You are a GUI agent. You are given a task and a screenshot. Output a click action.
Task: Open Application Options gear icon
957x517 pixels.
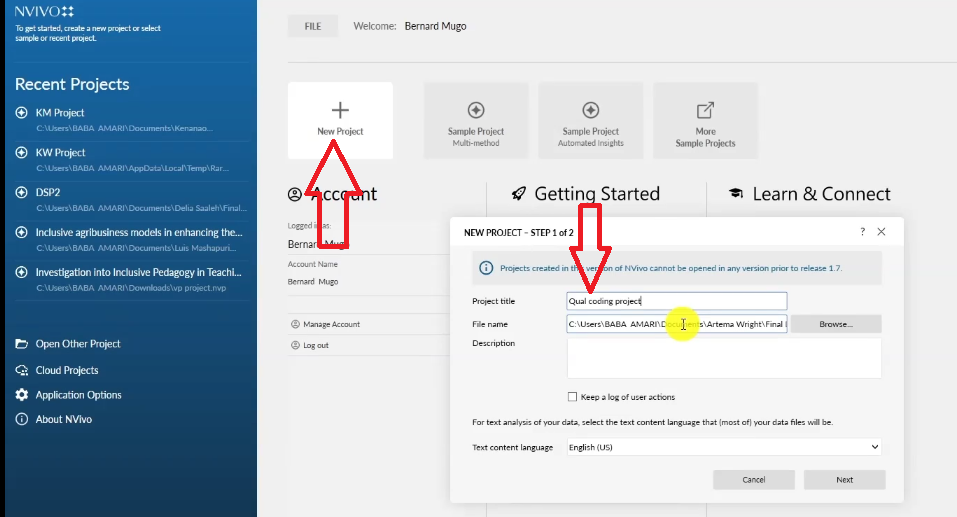(22, 395)
